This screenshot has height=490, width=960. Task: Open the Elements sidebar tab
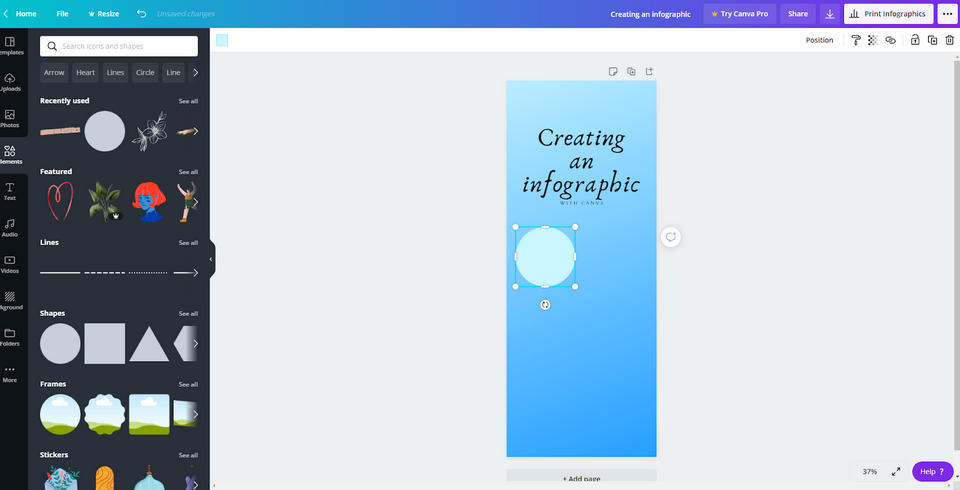click(x=10, y=155)
